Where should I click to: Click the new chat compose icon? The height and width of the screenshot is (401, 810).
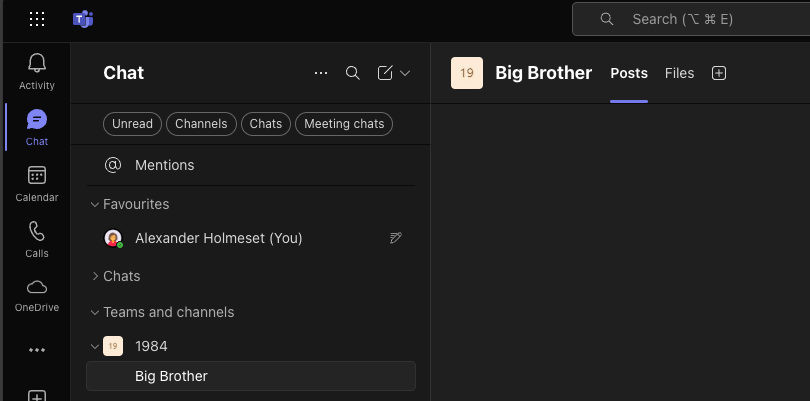tap(385, 73)
